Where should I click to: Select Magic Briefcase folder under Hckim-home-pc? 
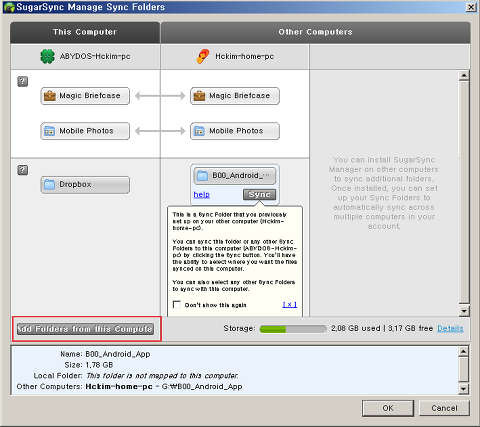[x=235, y=96]
